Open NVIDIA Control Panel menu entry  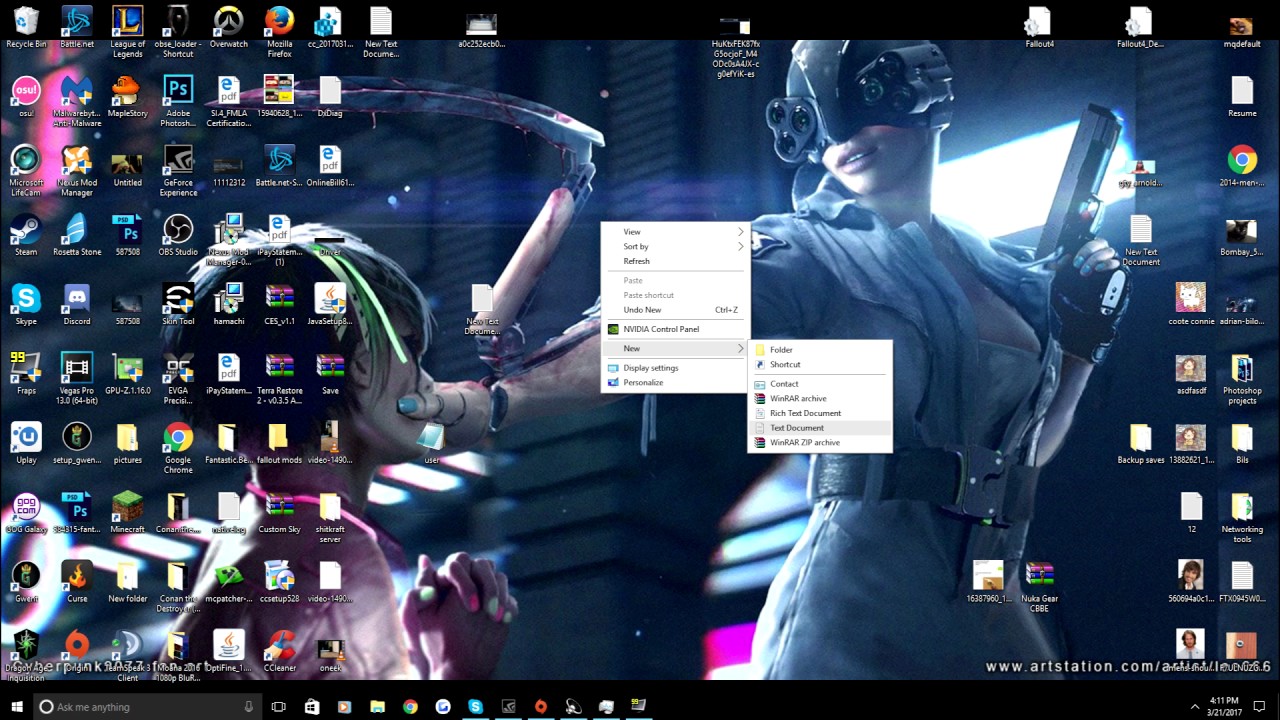(x=675, y=329)
